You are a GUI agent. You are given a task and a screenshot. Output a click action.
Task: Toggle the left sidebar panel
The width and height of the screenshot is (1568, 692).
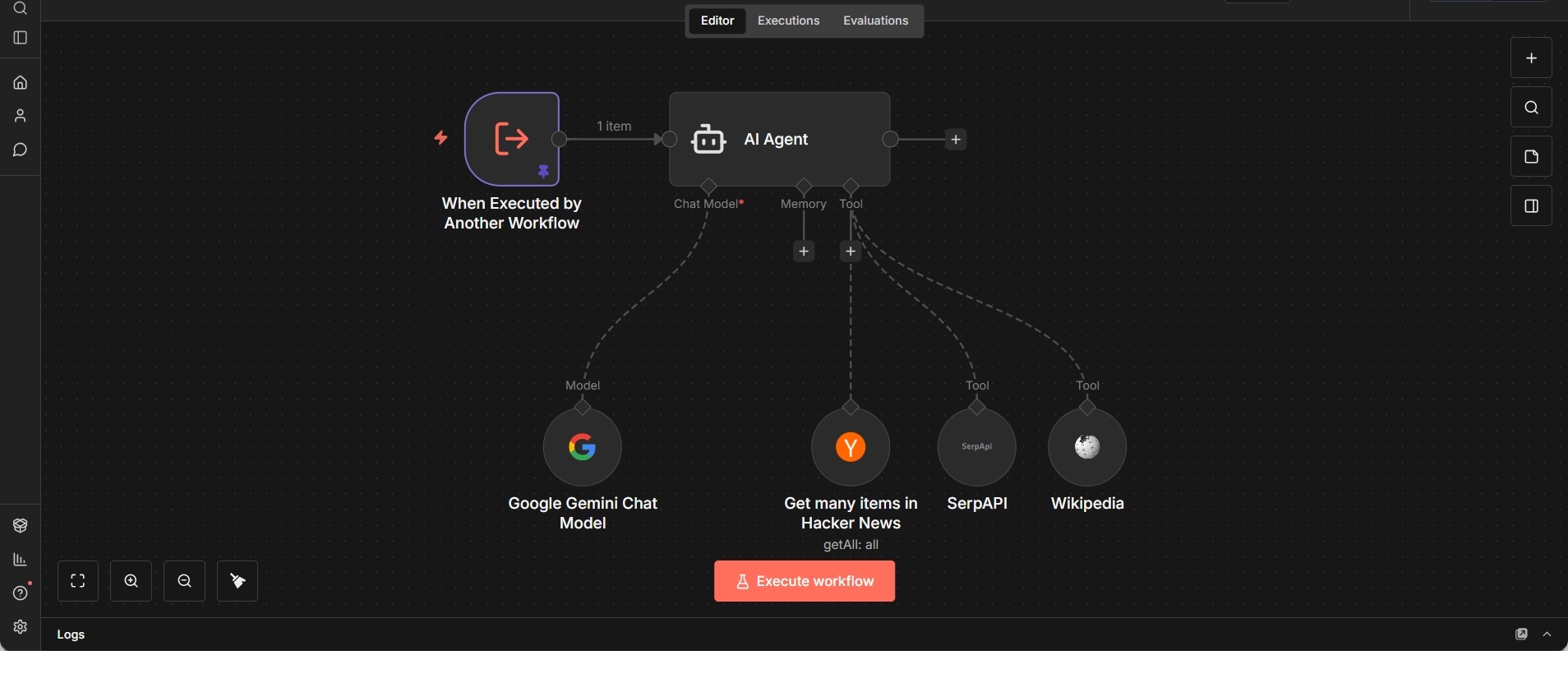21,38
